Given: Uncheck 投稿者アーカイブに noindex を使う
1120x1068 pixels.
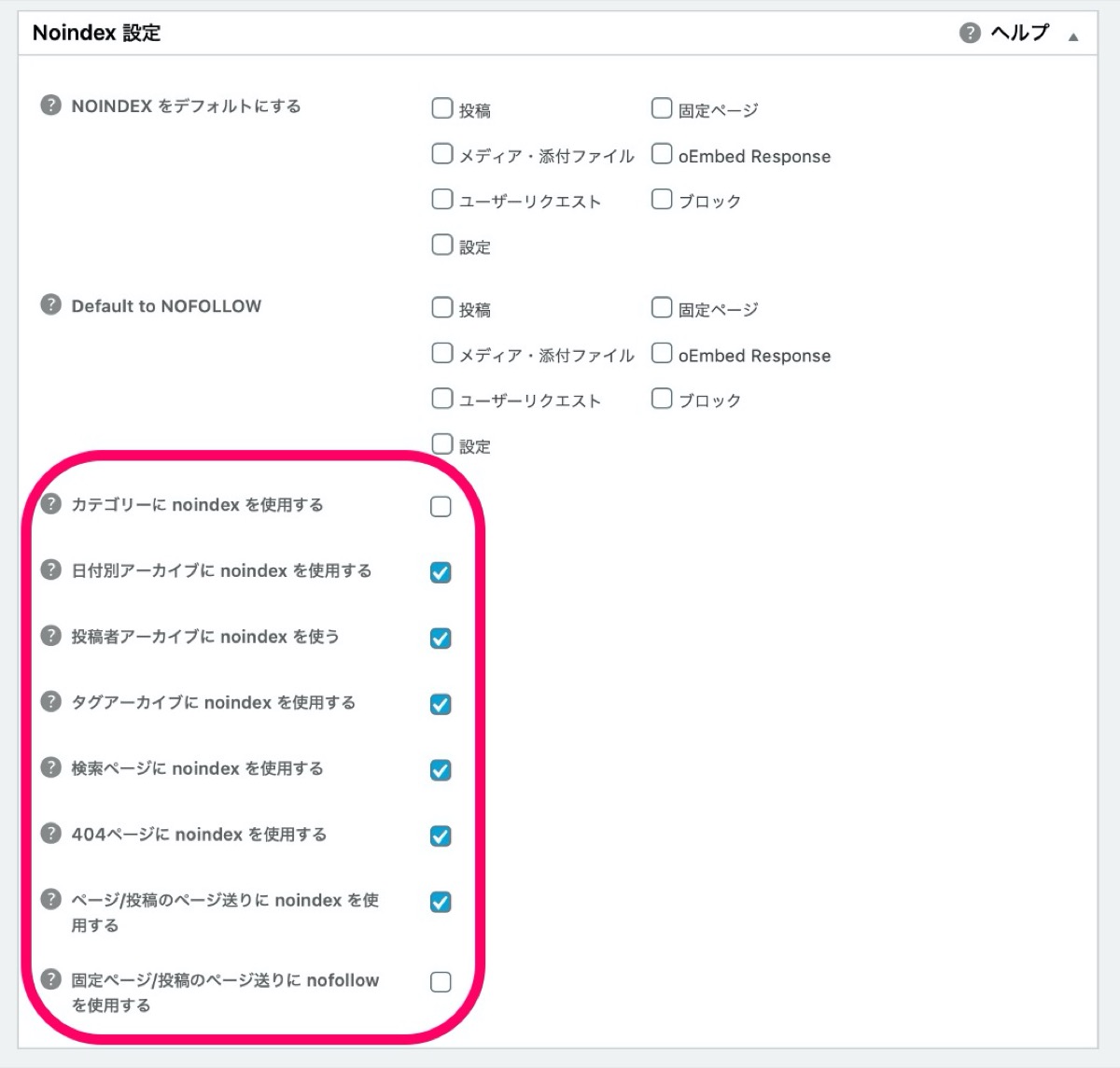Looking at the screenshot, I should coord(441,639).
